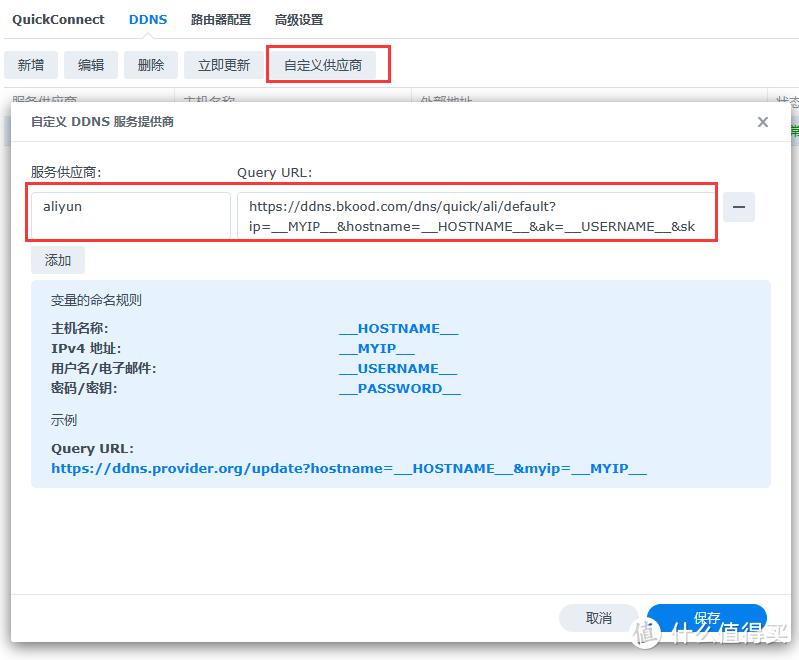Click 取消 to cancel the dialog
The image size is (799, 660).
(x=598, y=618)
